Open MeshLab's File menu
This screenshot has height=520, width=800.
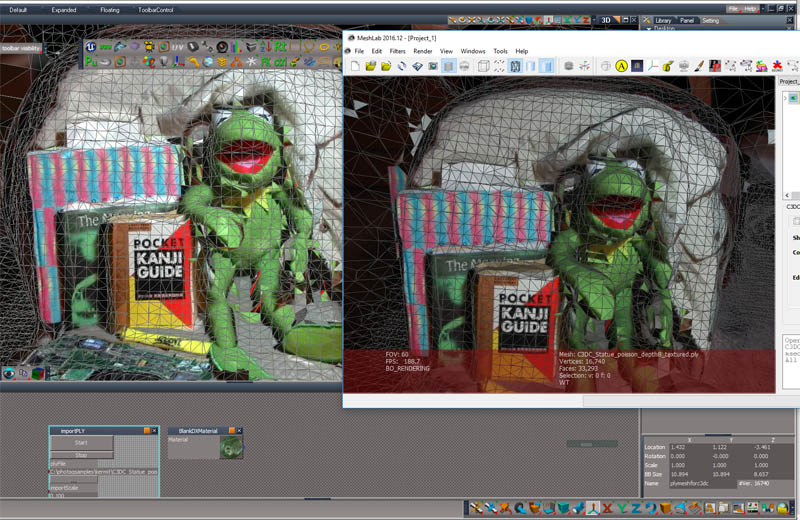tap(359, 51)
